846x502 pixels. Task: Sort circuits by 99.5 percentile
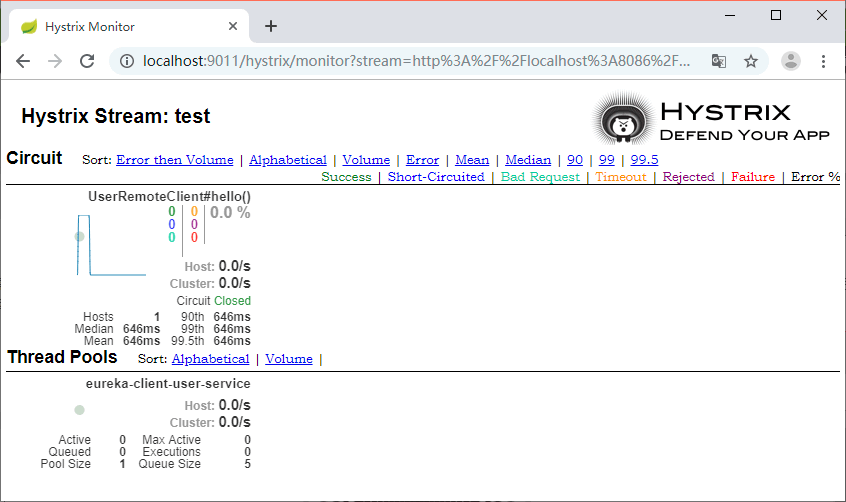(644, 160)
